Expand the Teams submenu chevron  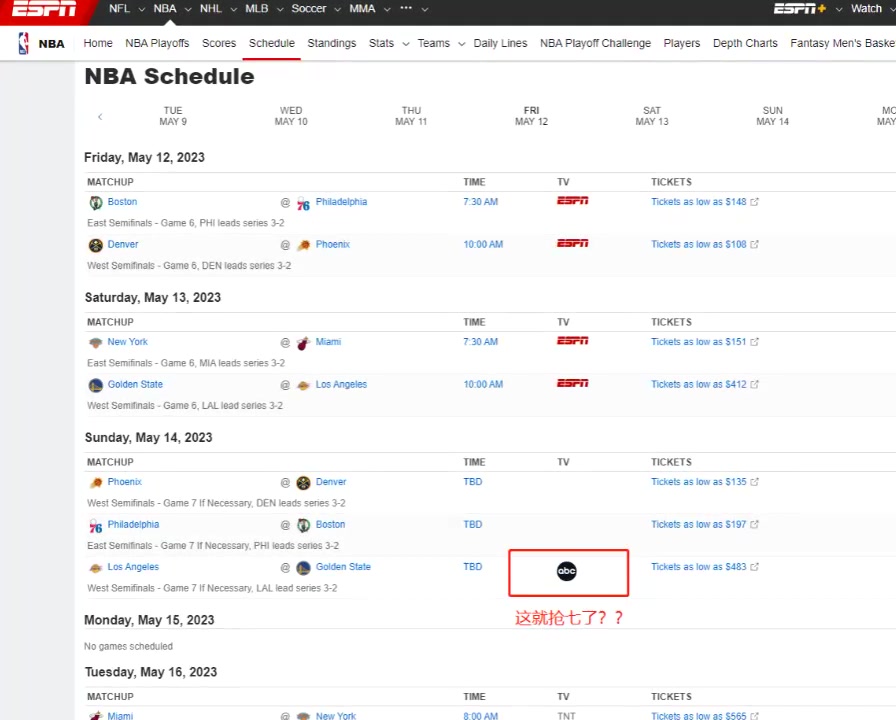click(x=462, y=44)
